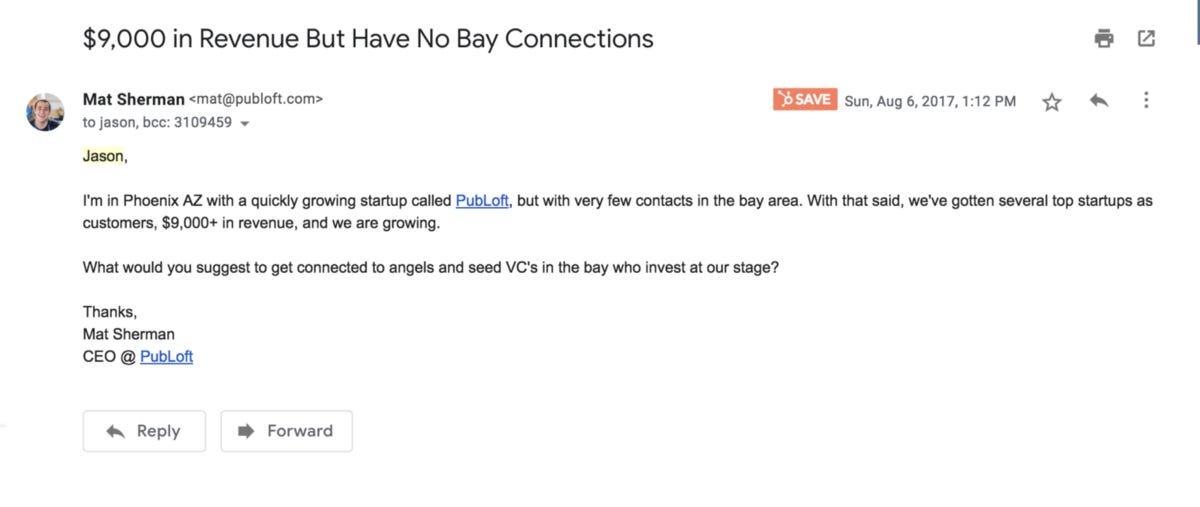
Task: Click the HubSpot SAVE button
Action: (x=805, y=99)
